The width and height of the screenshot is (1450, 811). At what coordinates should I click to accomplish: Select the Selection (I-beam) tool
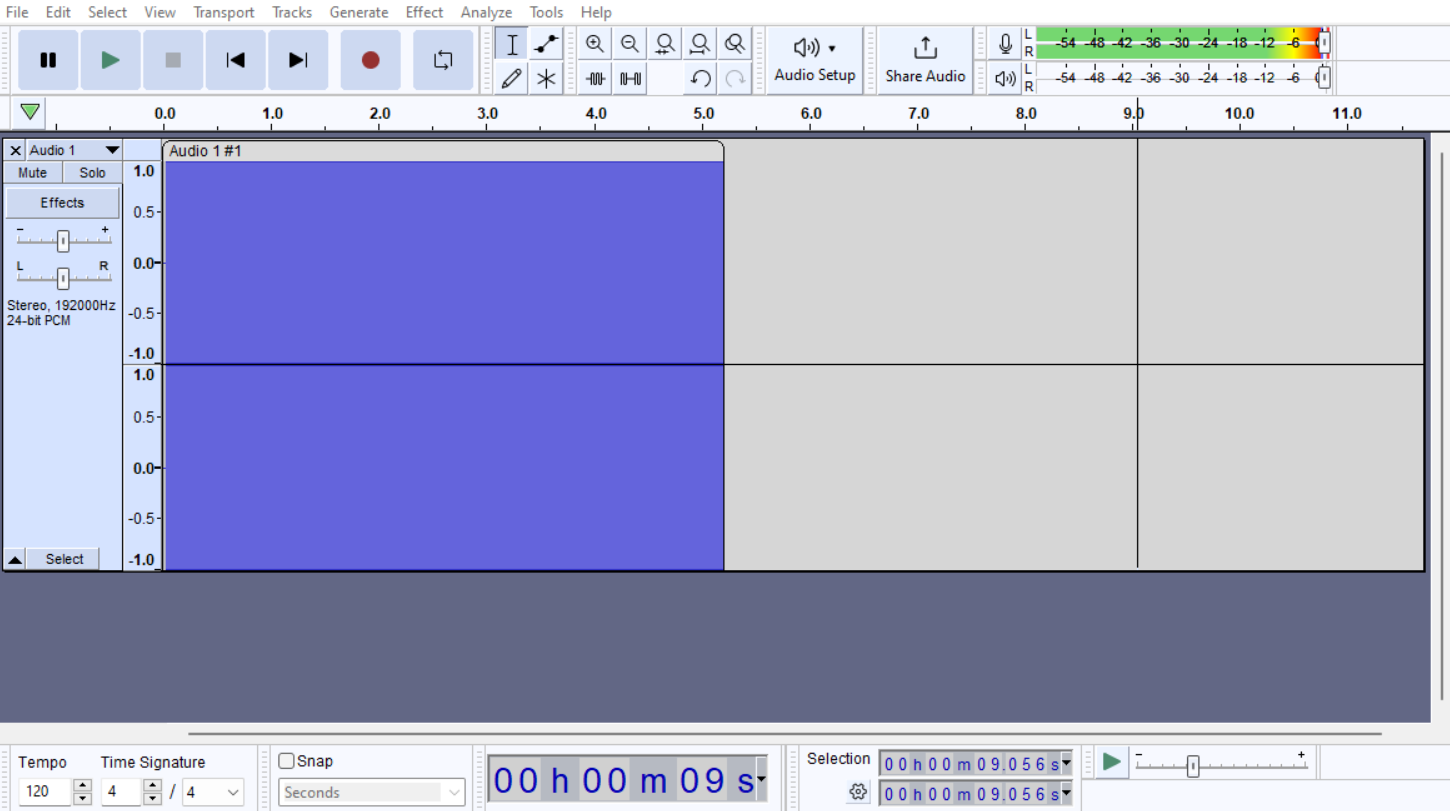512,44
